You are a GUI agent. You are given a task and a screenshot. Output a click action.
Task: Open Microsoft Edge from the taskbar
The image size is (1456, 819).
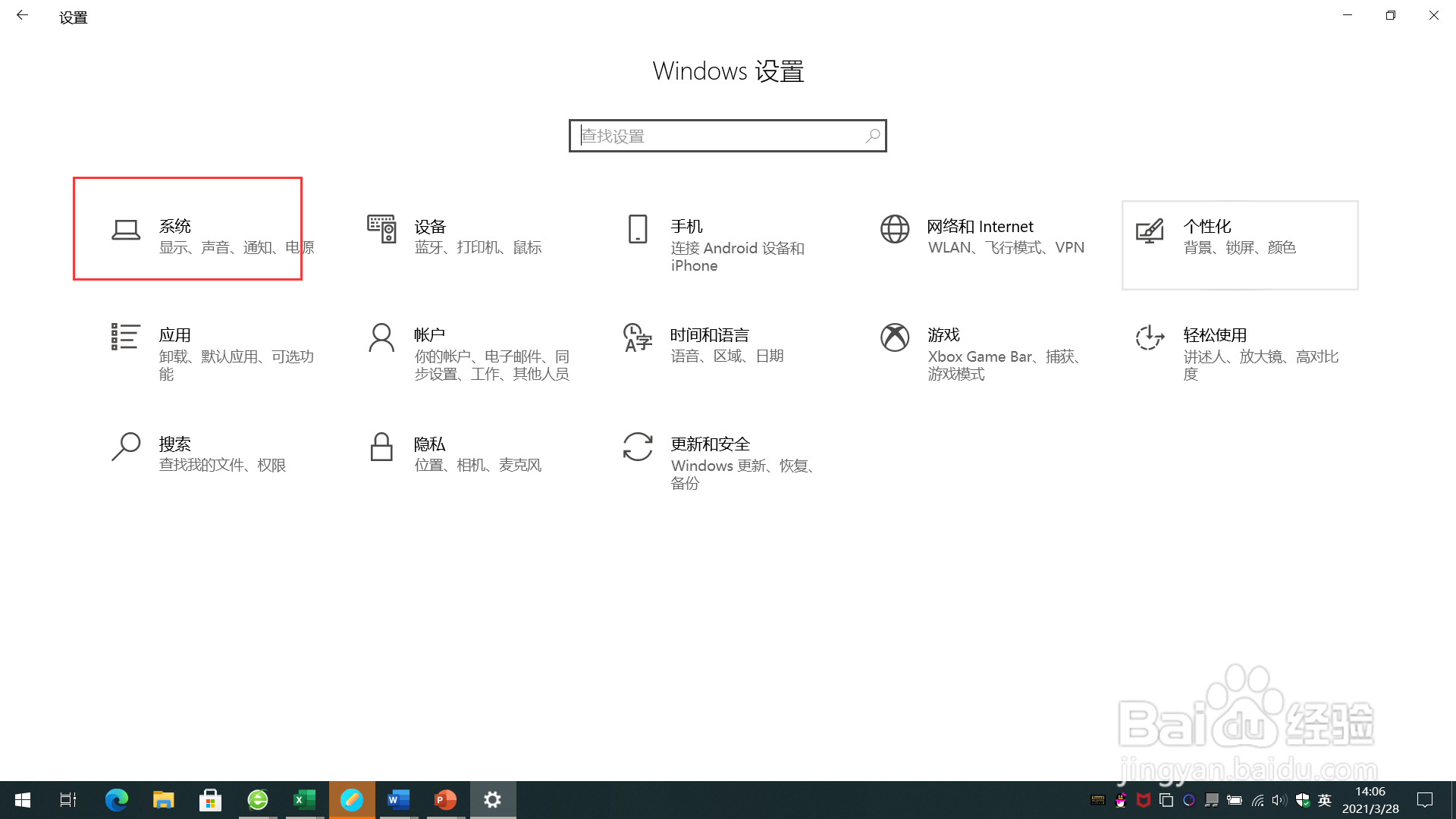point(116,800)
